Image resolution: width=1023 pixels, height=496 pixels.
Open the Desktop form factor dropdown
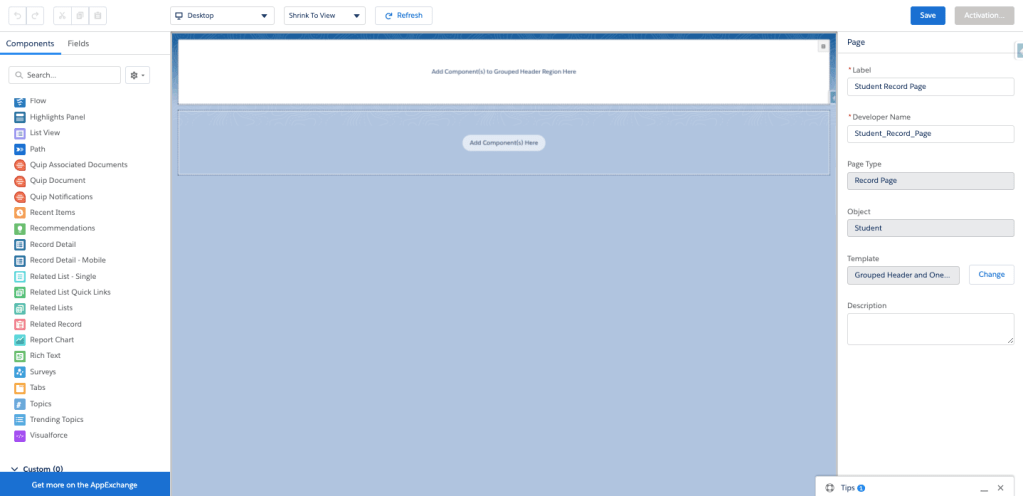(222, 16)
